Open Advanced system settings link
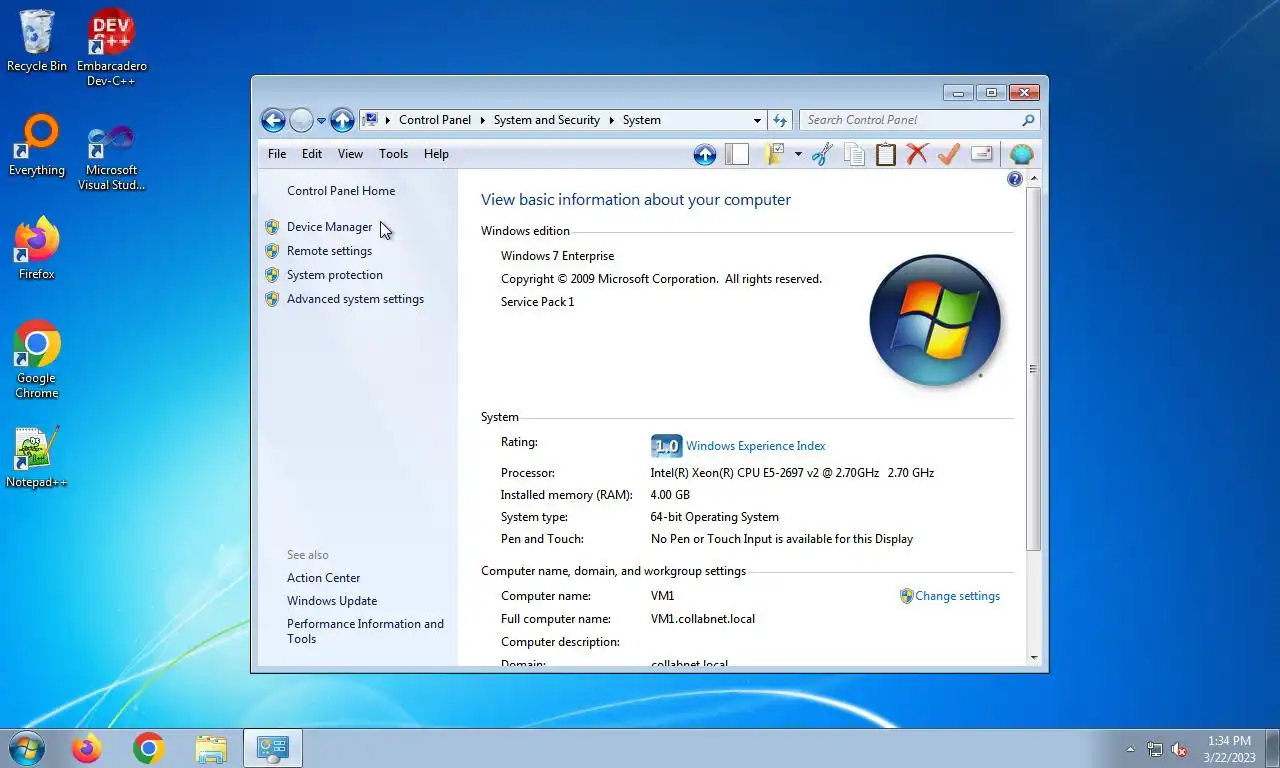The image size is (1280, 768). [x=355, y=299]
